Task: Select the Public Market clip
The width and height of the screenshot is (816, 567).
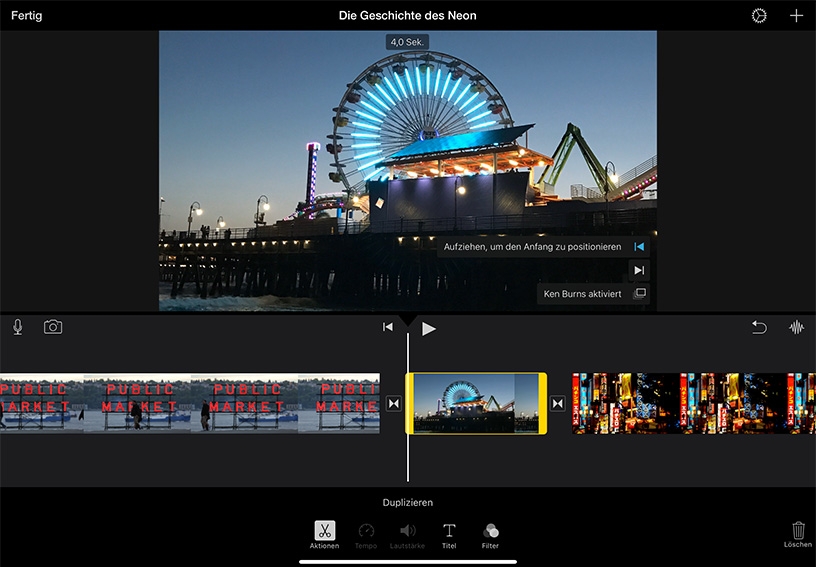Action: click(189, 403)
